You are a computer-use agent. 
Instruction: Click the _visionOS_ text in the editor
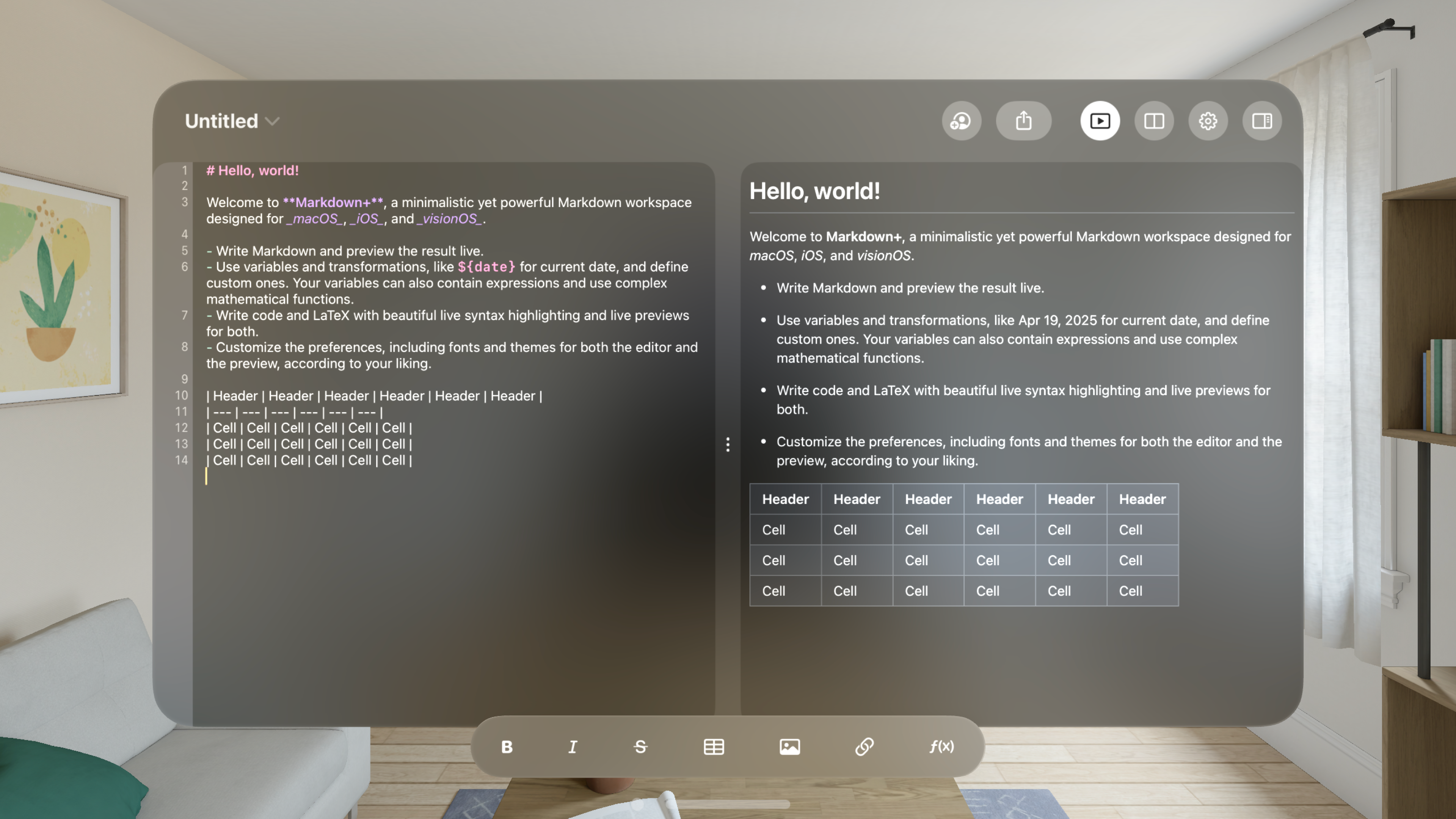pos(450,219)
